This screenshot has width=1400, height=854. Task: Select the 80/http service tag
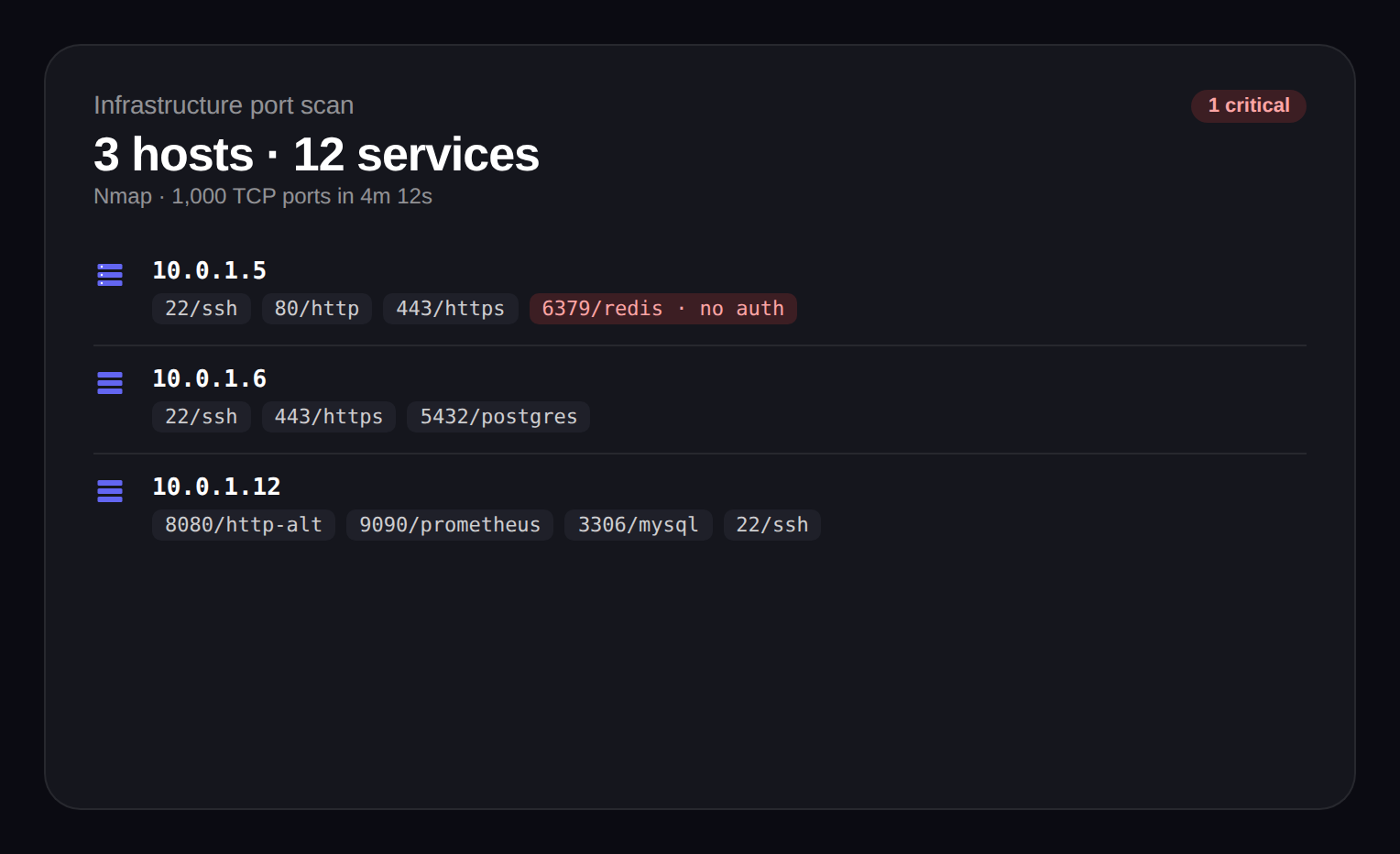coord(316,309)
